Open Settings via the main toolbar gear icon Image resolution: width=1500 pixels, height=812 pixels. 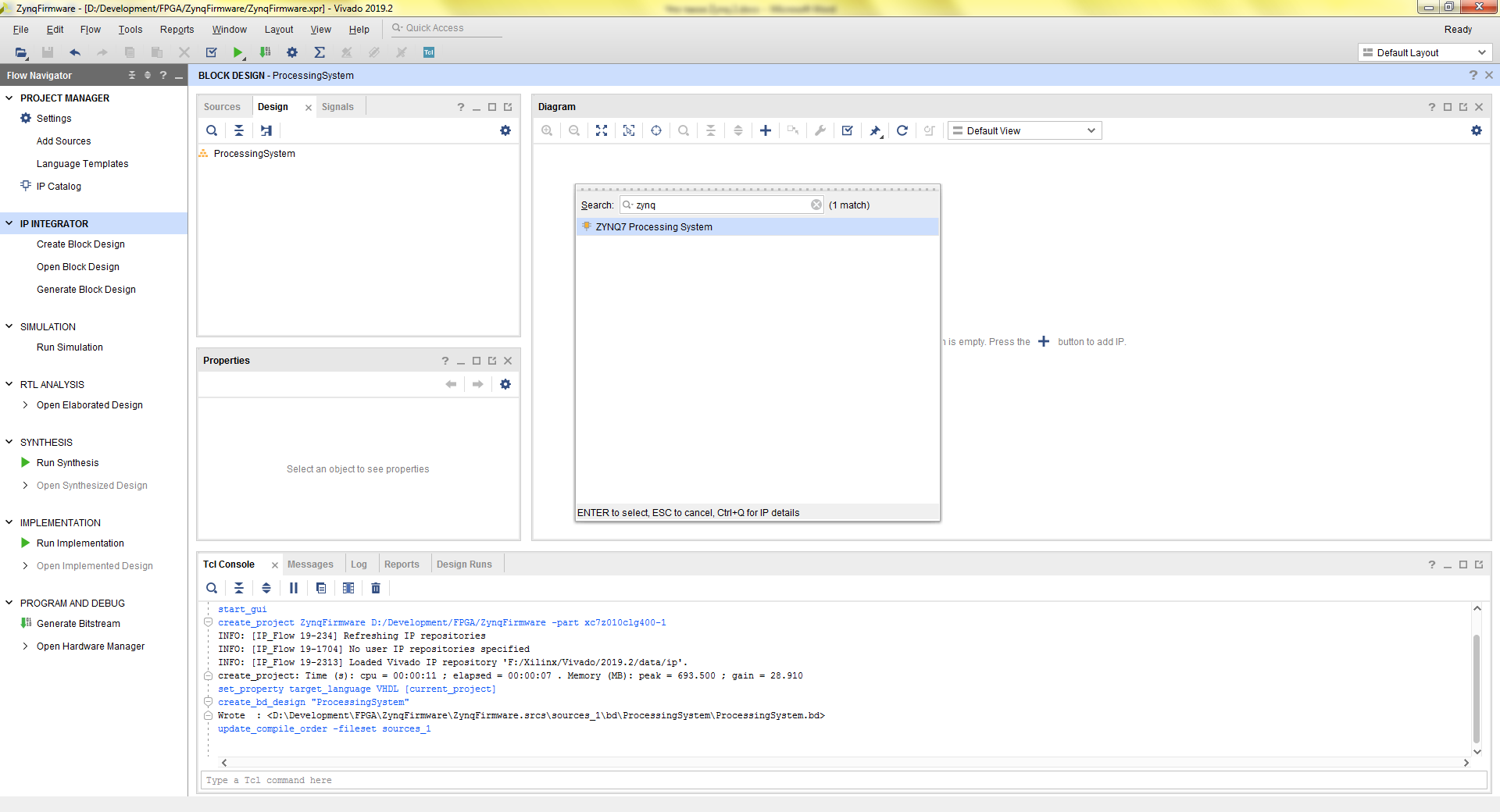[292, 52]
